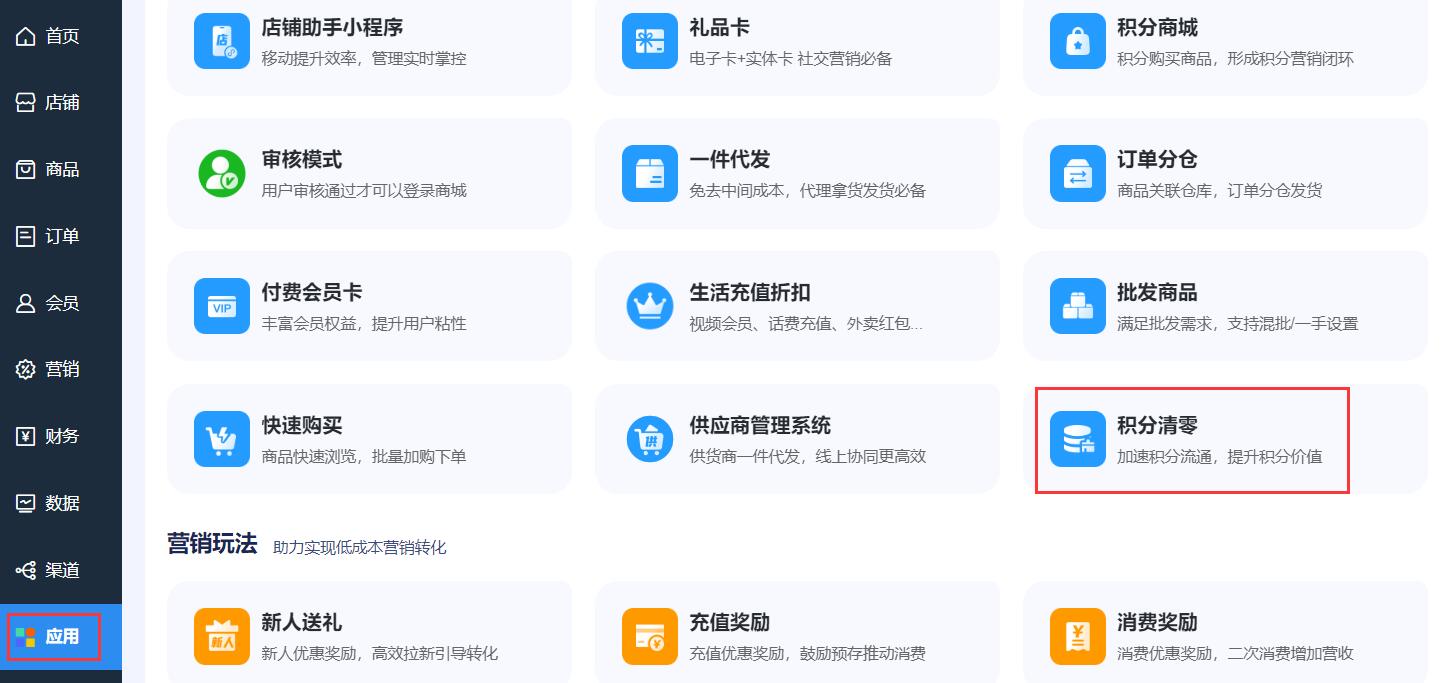Select the 应用 sidebar menu item
1441x683 pixels.
coord(61,637)
